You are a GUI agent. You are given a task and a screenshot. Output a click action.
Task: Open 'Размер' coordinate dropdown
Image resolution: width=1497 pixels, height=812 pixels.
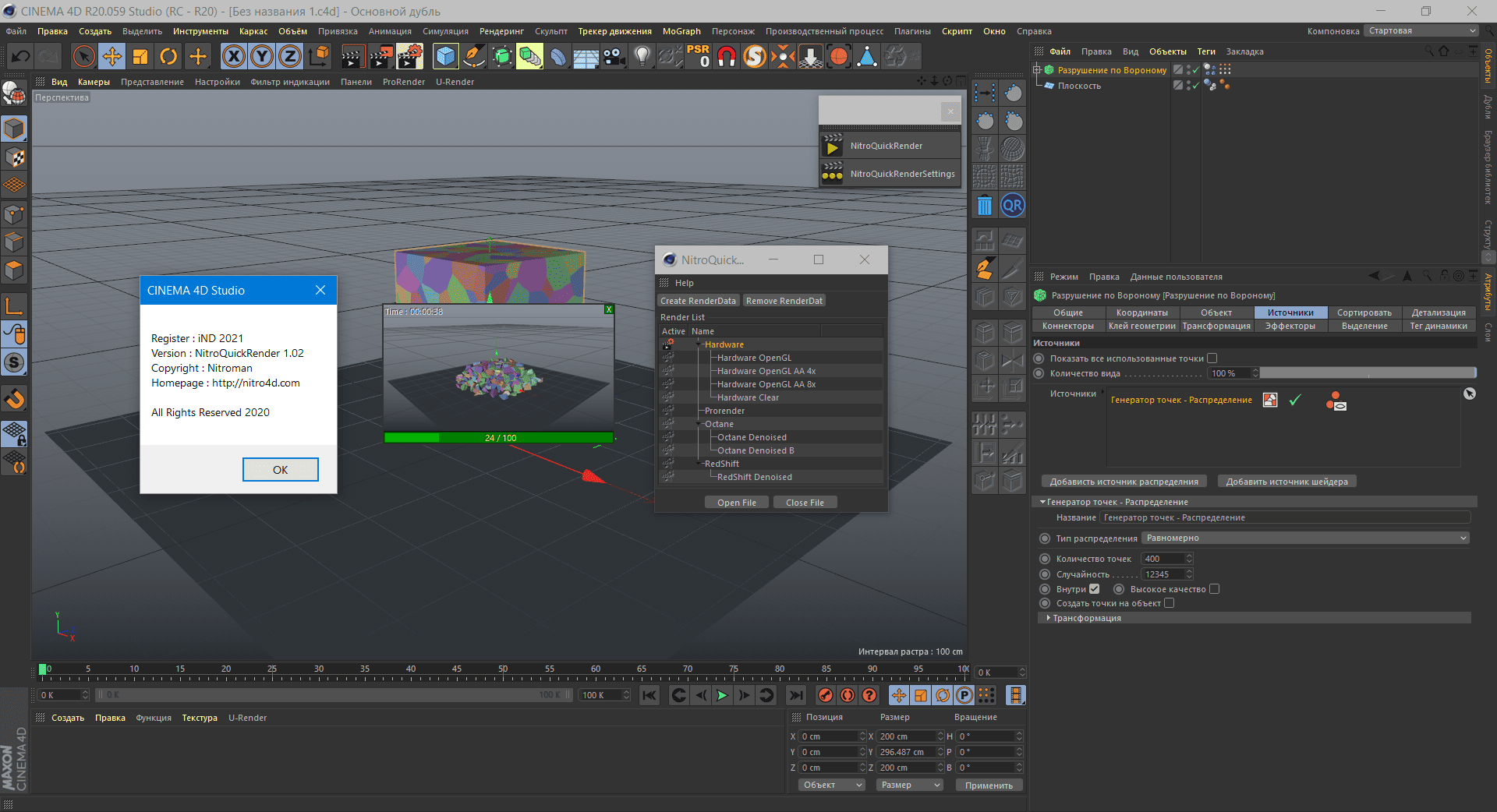coord(910,786)
